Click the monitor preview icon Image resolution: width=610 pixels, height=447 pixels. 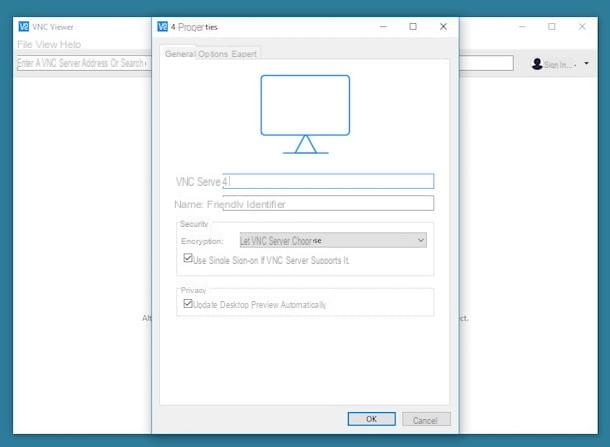click(x=305, y=114)
